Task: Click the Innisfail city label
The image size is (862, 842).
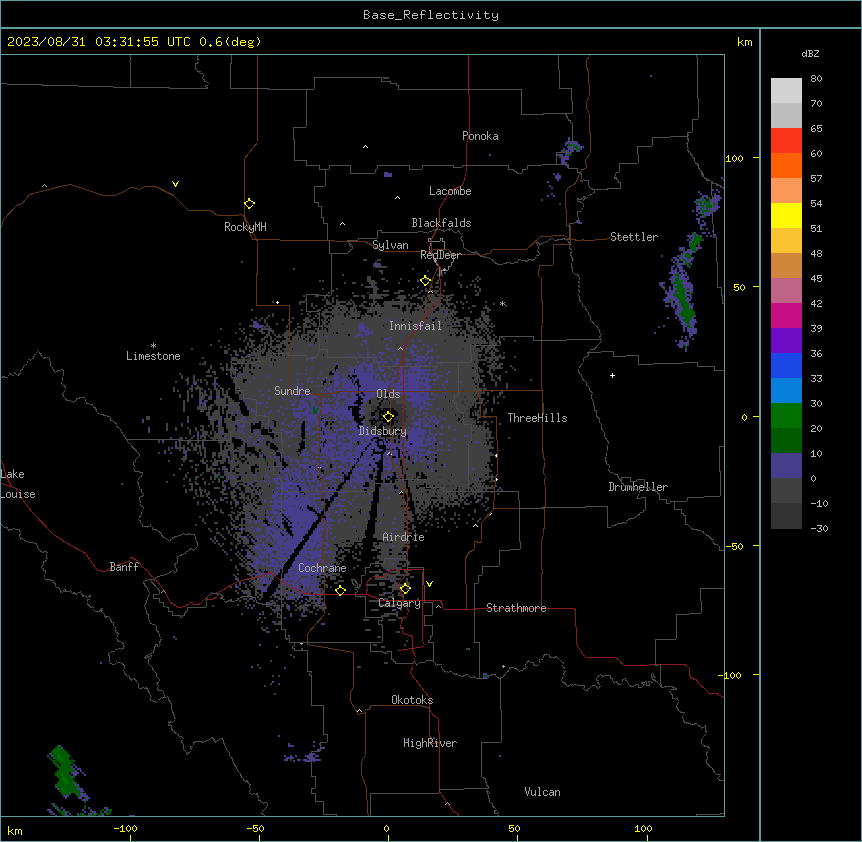Action: coord(415,326)
